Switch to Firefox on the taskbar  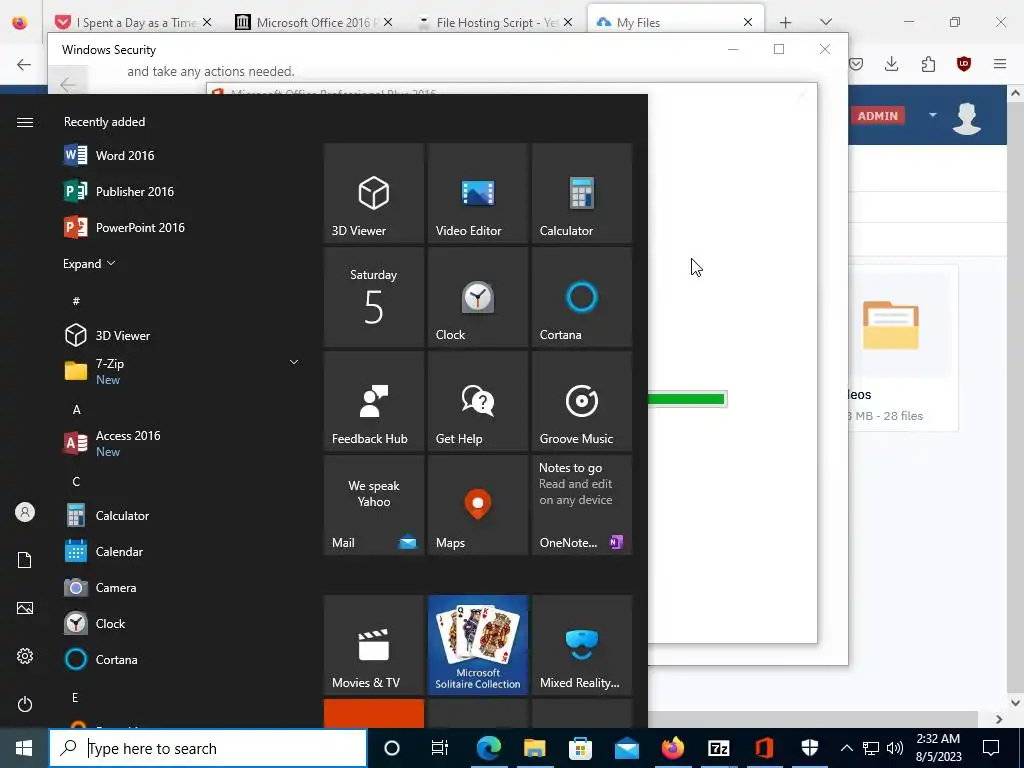tap(672, 748)
